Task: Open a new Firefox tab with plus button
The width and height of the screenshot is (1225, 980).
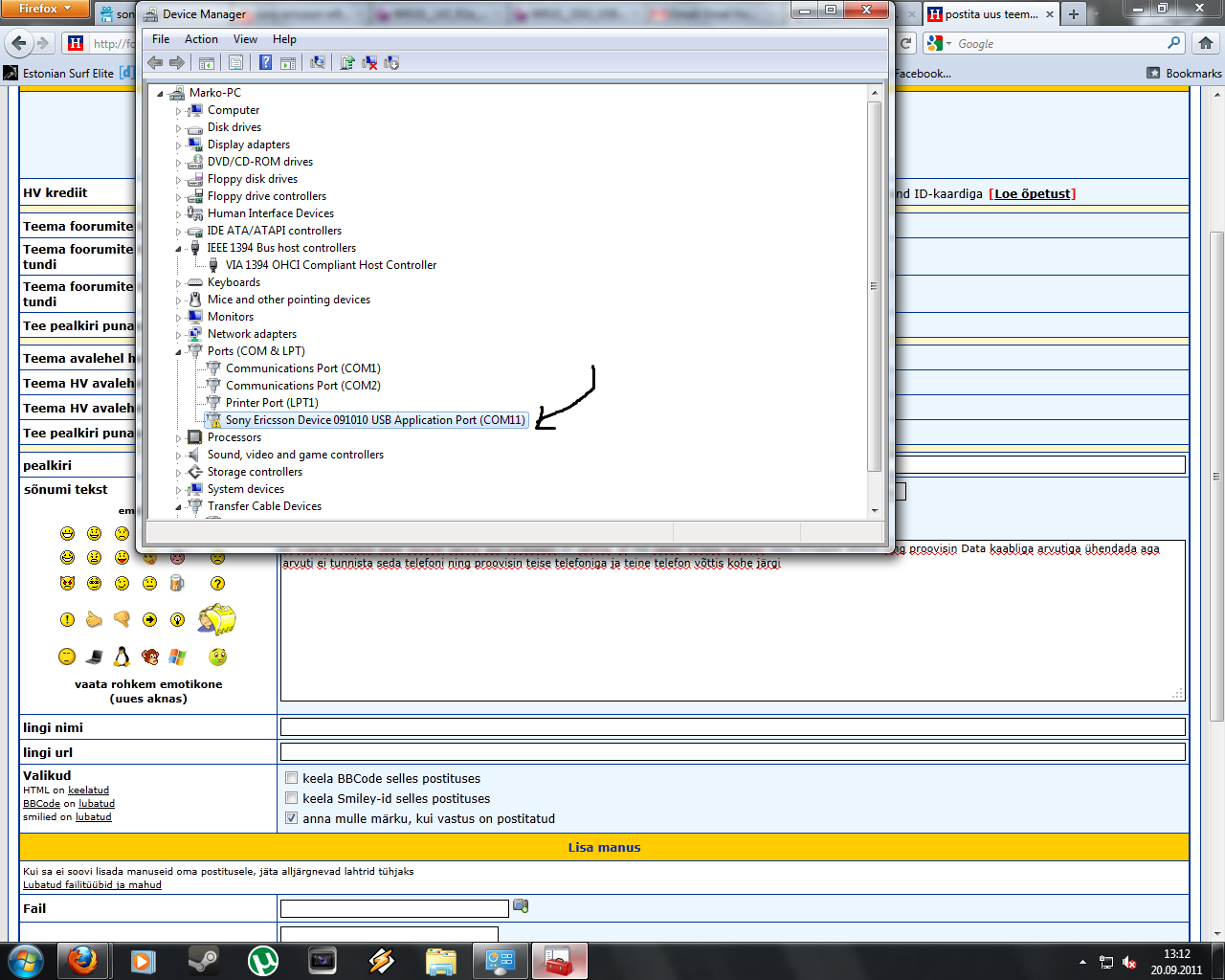Action: click(x=1074, y=14)
